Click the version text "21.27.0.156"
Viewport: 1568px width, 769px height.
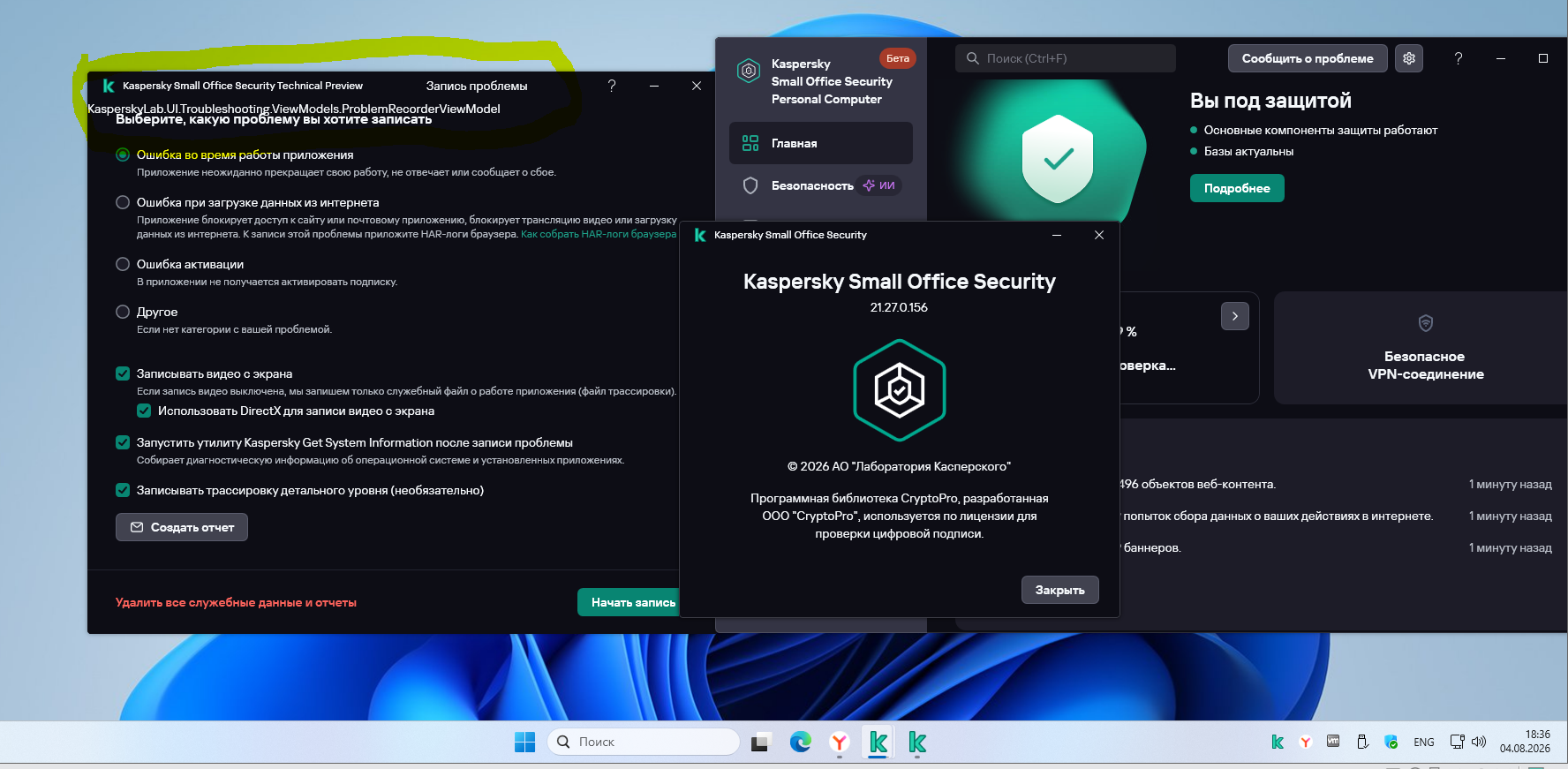(899, 307)
